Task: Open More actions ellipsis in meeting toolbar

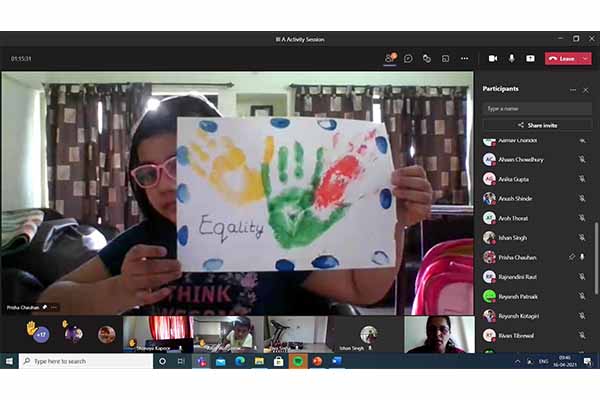Action: [464, 58]
